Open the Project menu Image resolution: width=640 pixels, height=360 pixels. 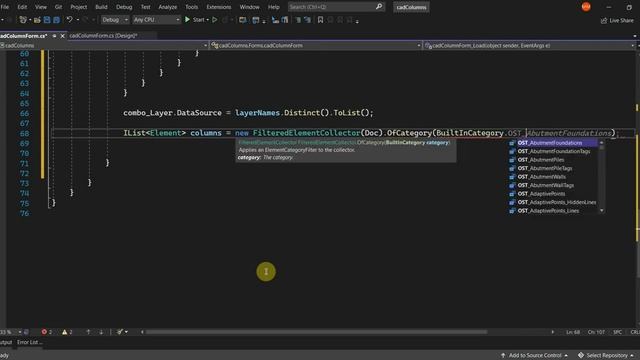coord(78,7)
